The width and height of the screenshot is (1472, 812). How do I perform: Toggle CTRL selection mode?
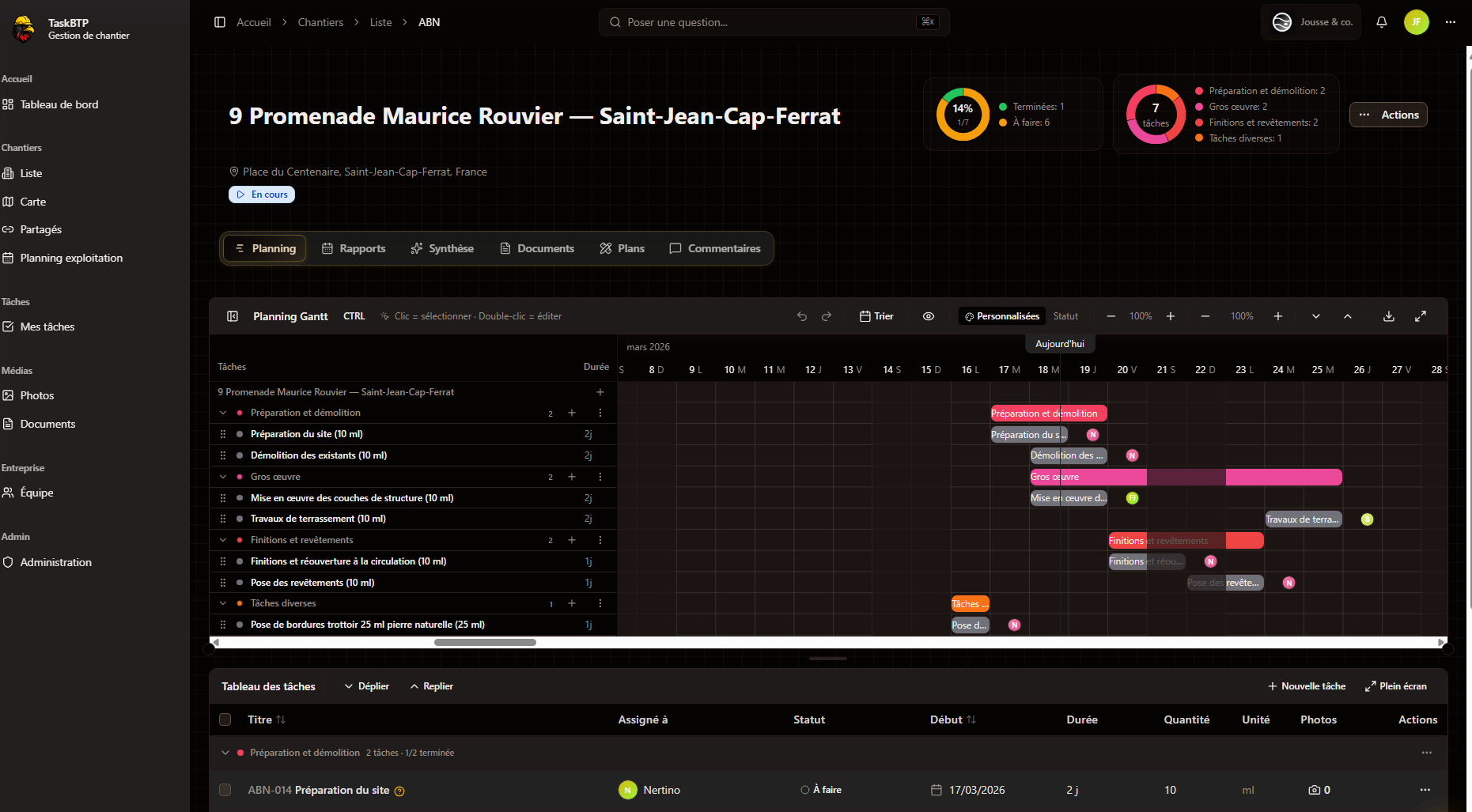click(x=354, y=316)
